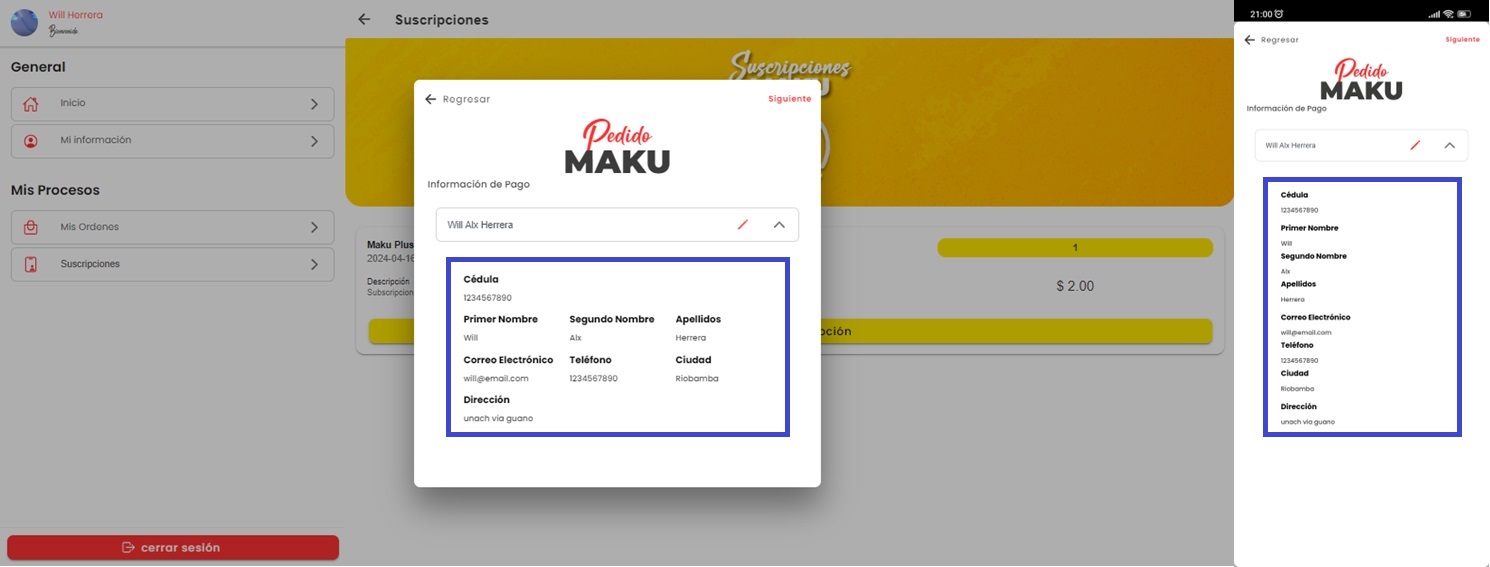Image resolution: width=1490 pixels, height=567 pixels.
Task: Click the red edit pencil in mobile view
Action: (x=1414, y=145)
